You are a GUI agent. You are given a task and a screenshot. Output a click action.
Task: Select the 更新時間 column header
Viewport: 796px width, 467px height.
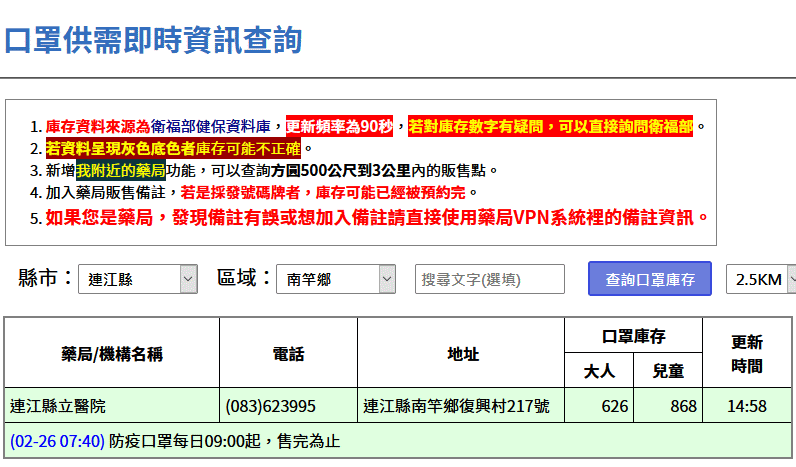click(x=747, y=353)
